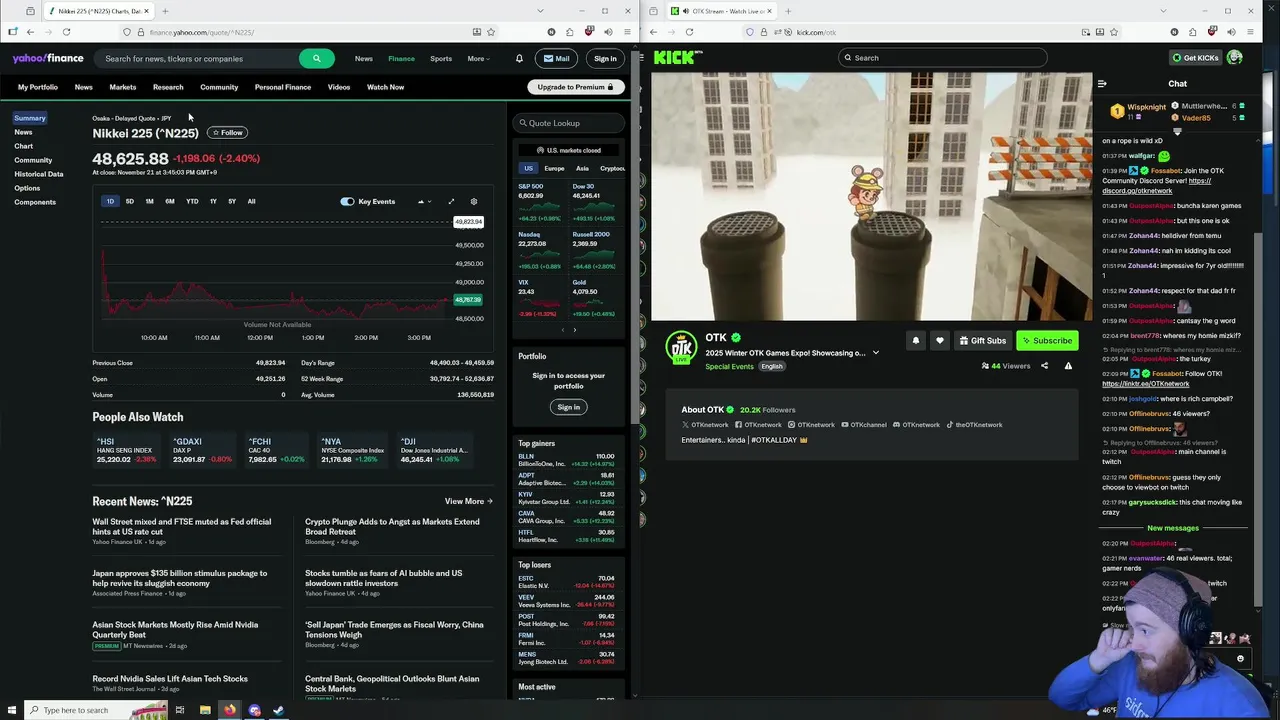The width and height of the screenshot is (1280, 720).
Task: Open View More recent news link
Action: pos(468,501)
